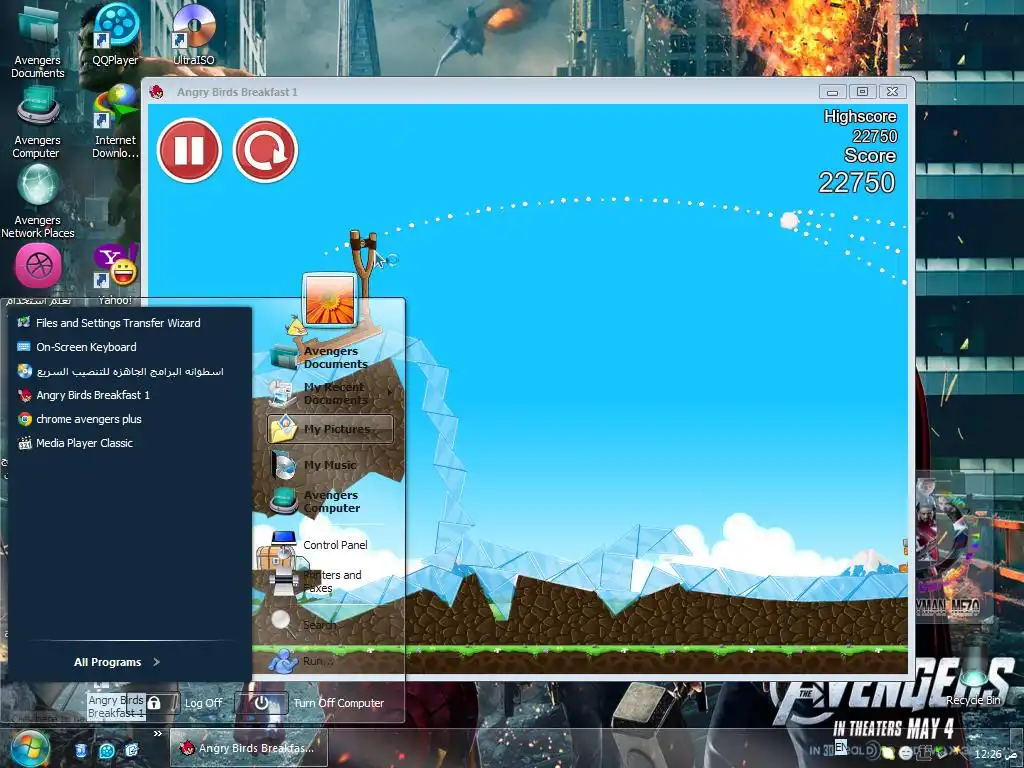1024x768 pixels.
Task: Open Avengers Documents desktop icon
Action: click(x=38, y=40)
